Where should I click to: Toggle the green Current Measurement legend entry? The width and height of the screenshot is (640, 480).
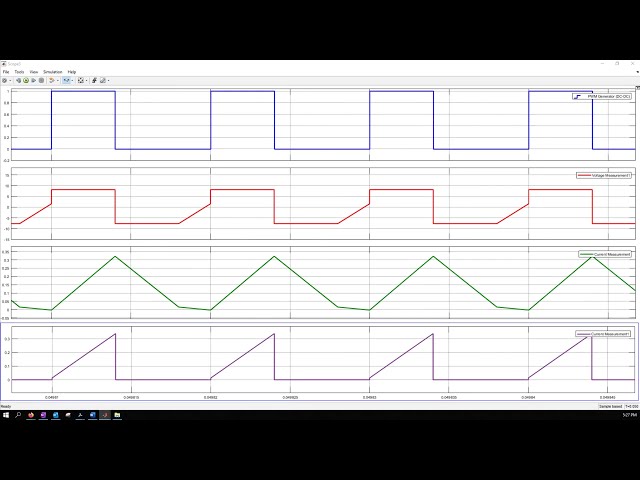605,254
